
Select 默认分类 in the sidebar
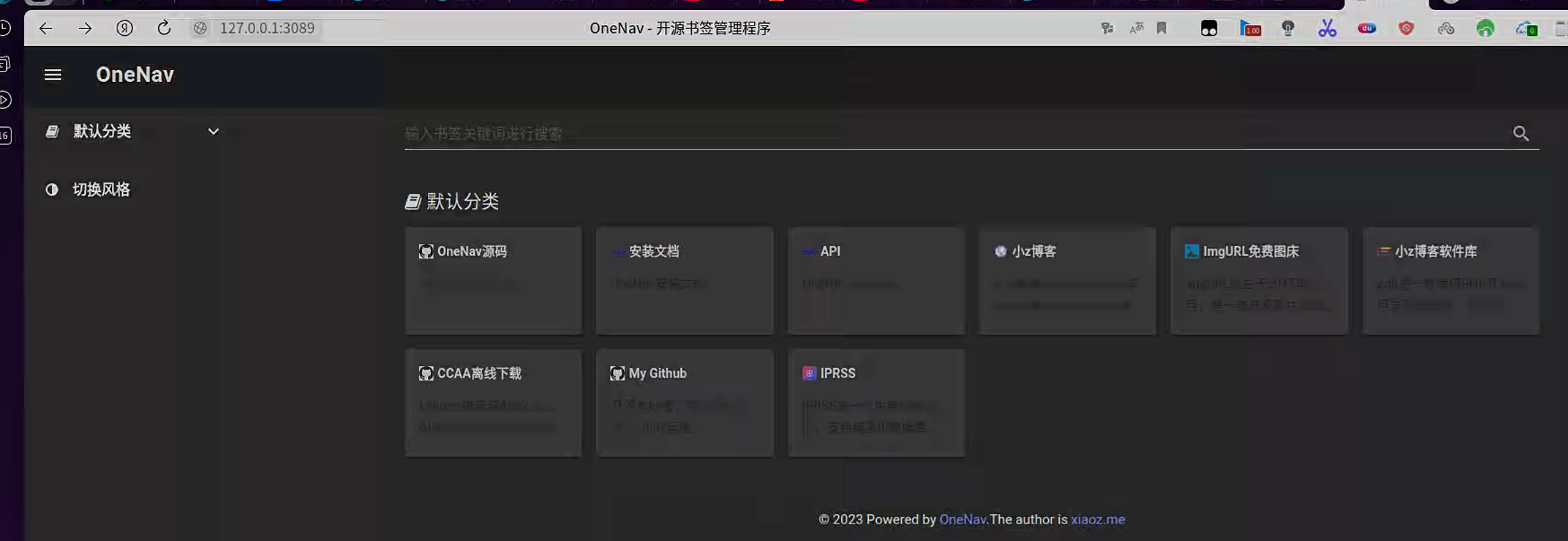(102, 131)
